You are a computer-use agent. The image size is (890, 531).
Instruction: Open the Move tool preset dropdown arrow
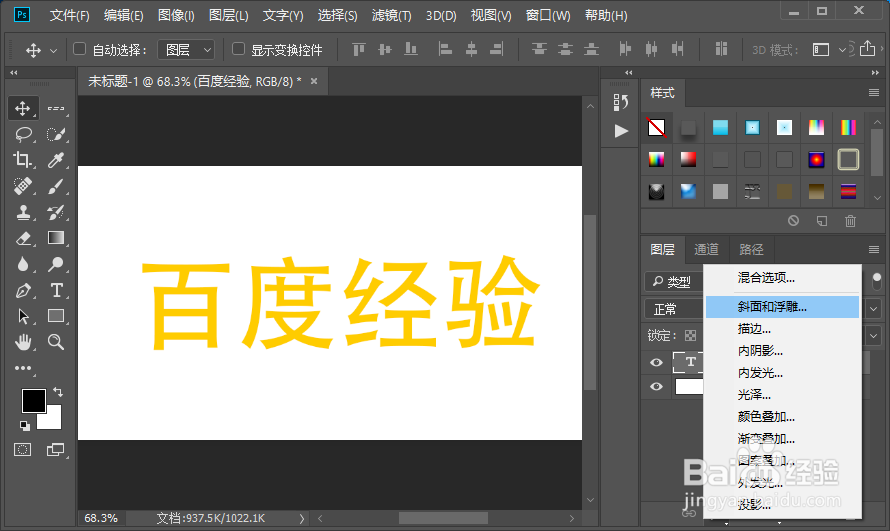(x=53, y=50)
